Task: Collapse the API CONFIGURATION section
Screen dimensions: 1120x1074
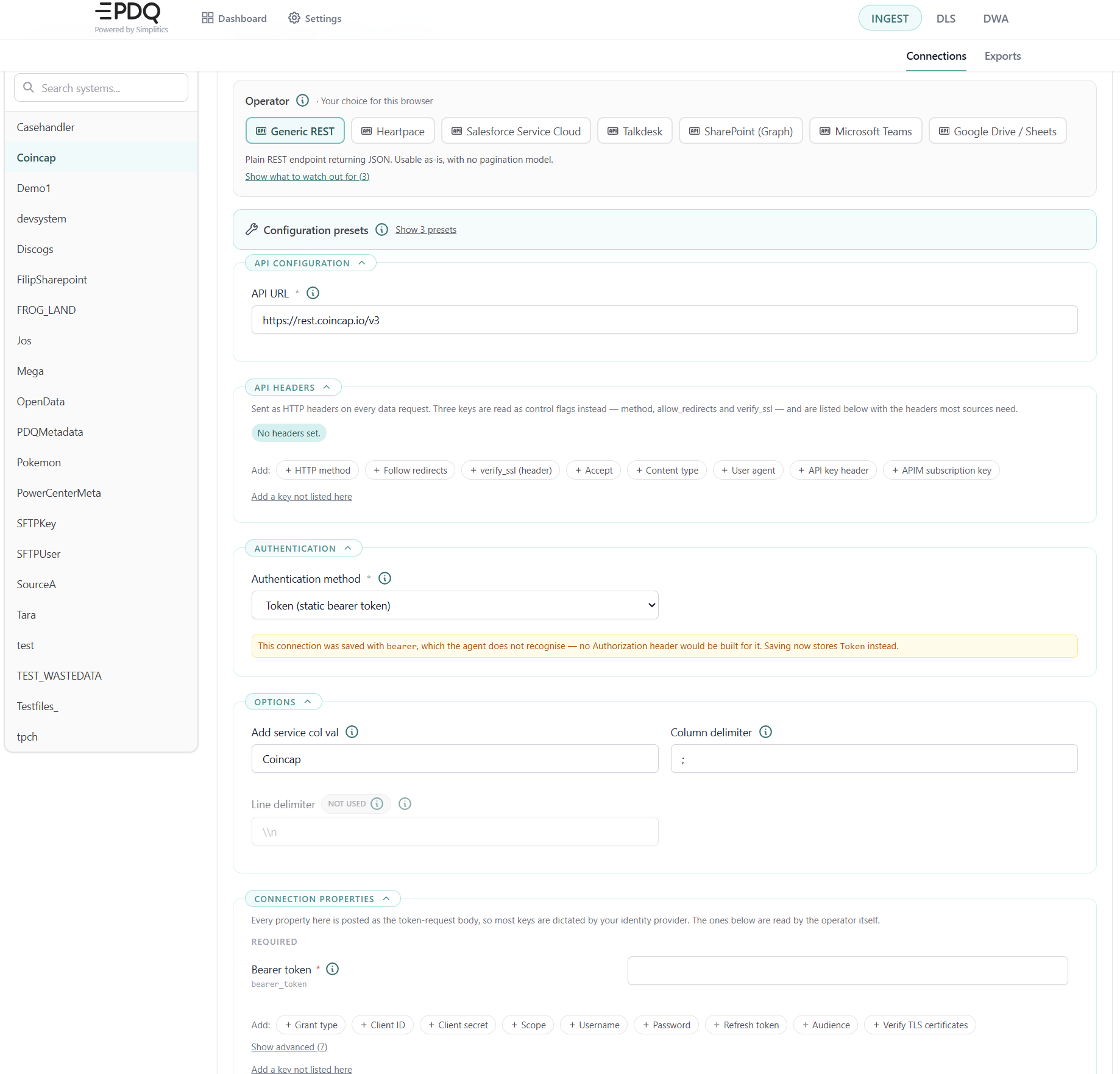Action: point(310,263)
